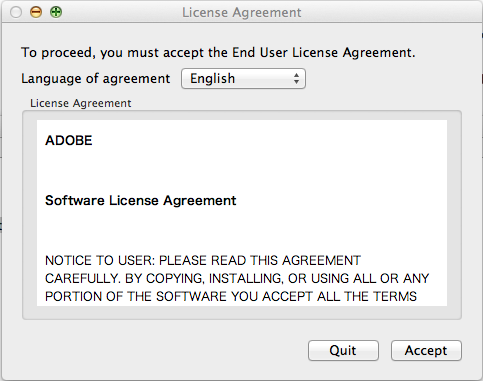Click the License Agreement window title
Viewport: 483px width, 381px height.
(x=242, y=13)
